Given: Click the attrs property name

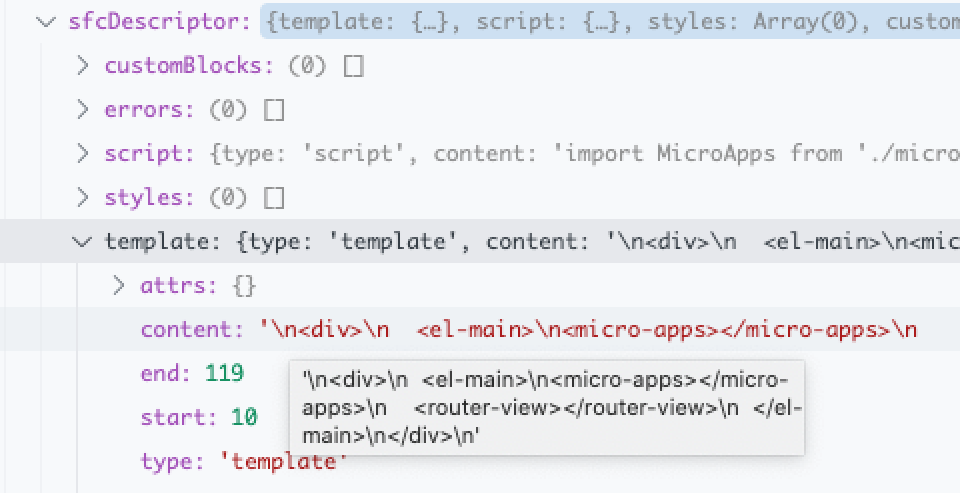Looking at the screenshot, I should click(179, 286).
